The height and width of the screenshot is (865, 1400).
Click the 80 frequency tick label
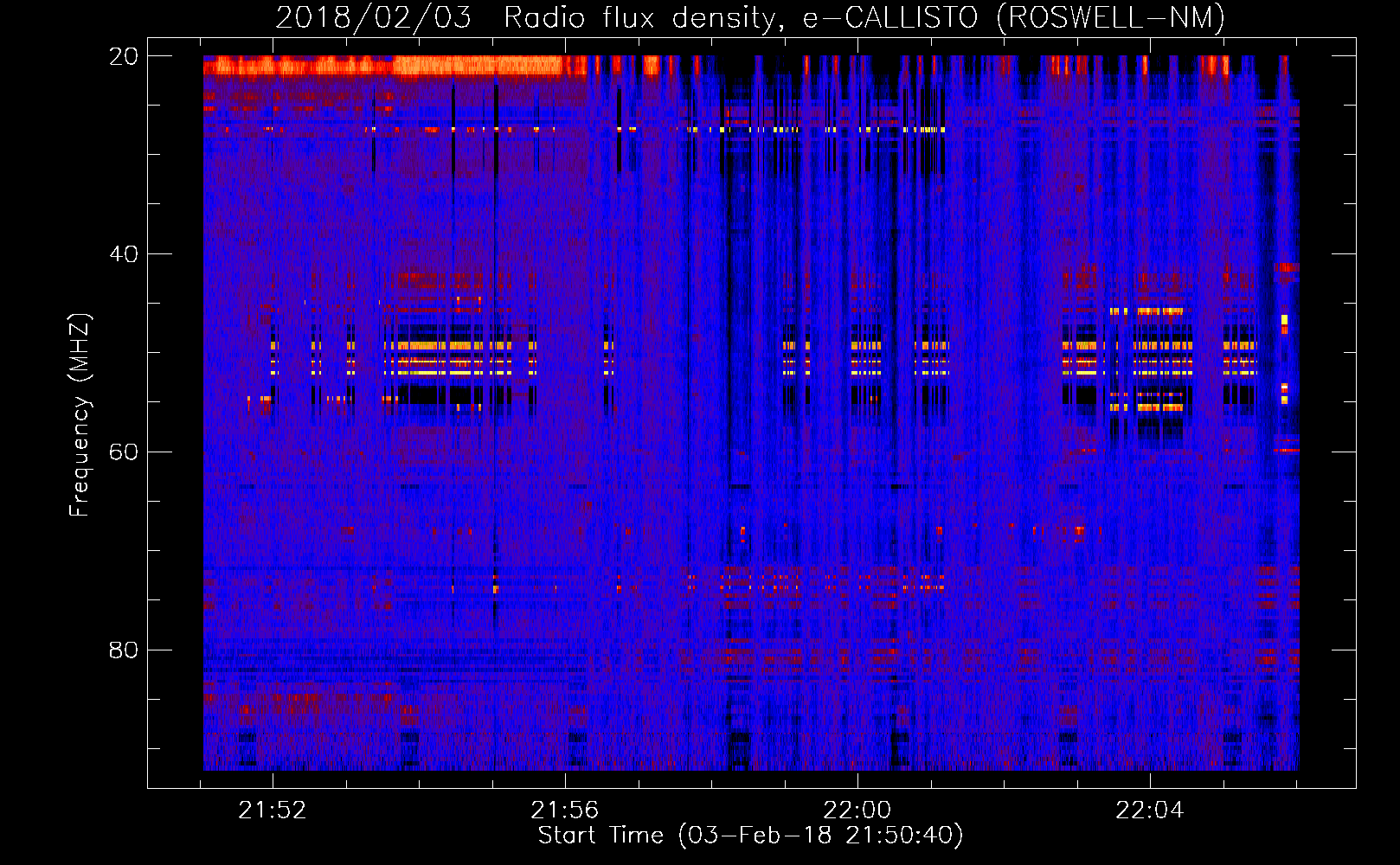coord(124,650)
